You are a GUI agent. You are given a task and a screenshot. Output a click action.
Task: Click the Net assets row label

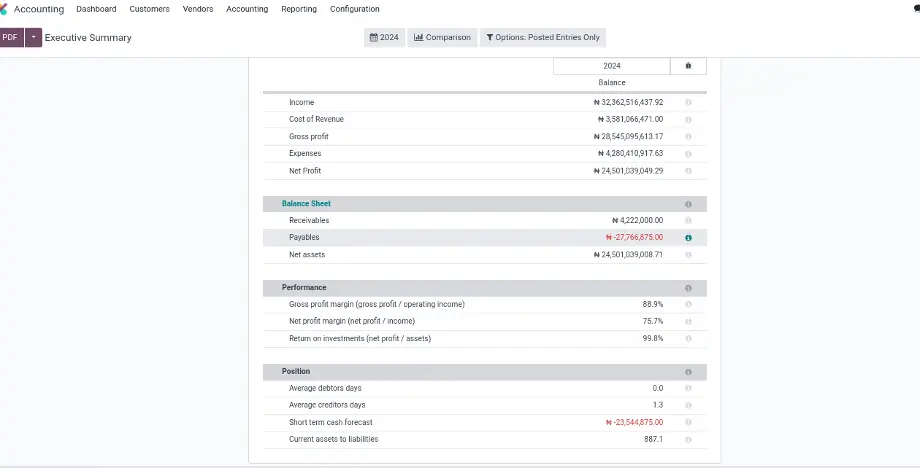307,255
